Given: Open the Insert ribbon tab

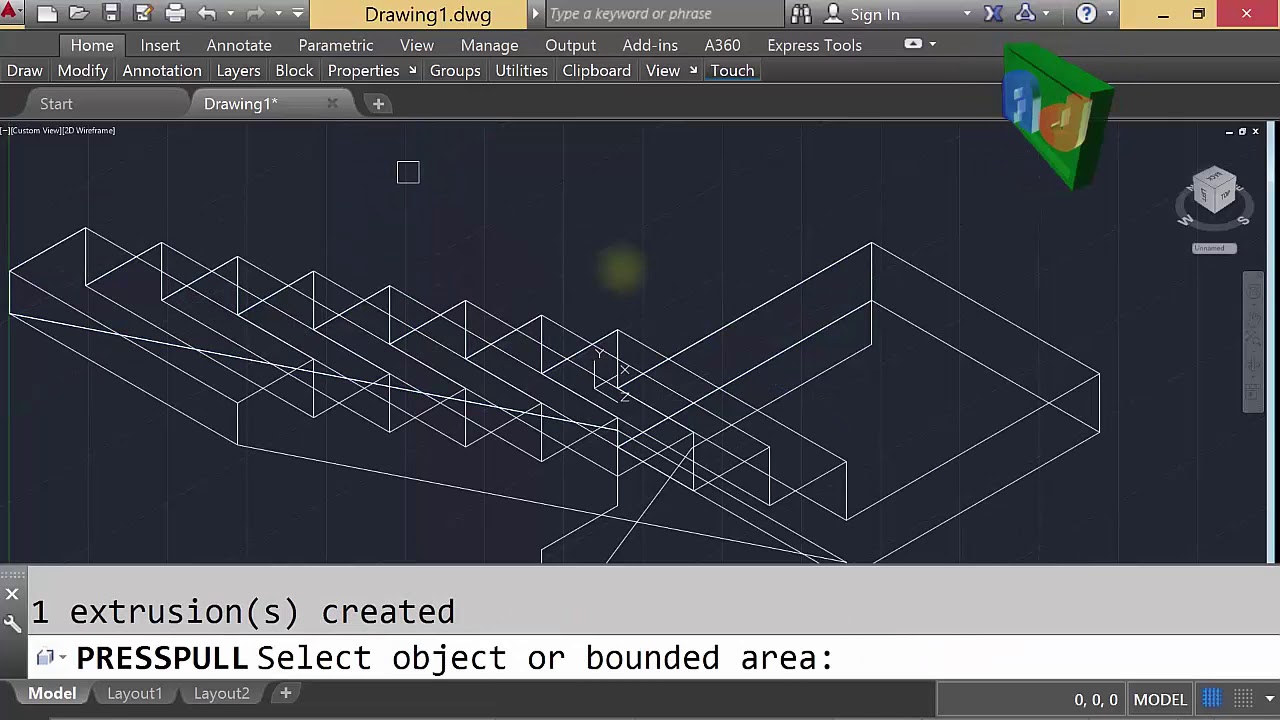Looking at the screenshot, I should tap(160, 45).
